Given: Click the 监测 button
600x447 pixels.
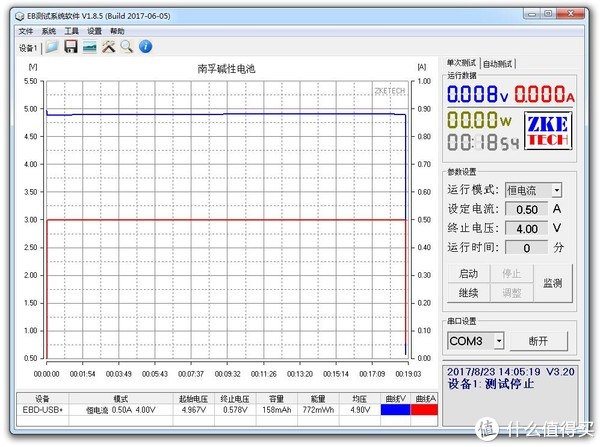Looking at the screenshot, I should click(x=553, y=283).
